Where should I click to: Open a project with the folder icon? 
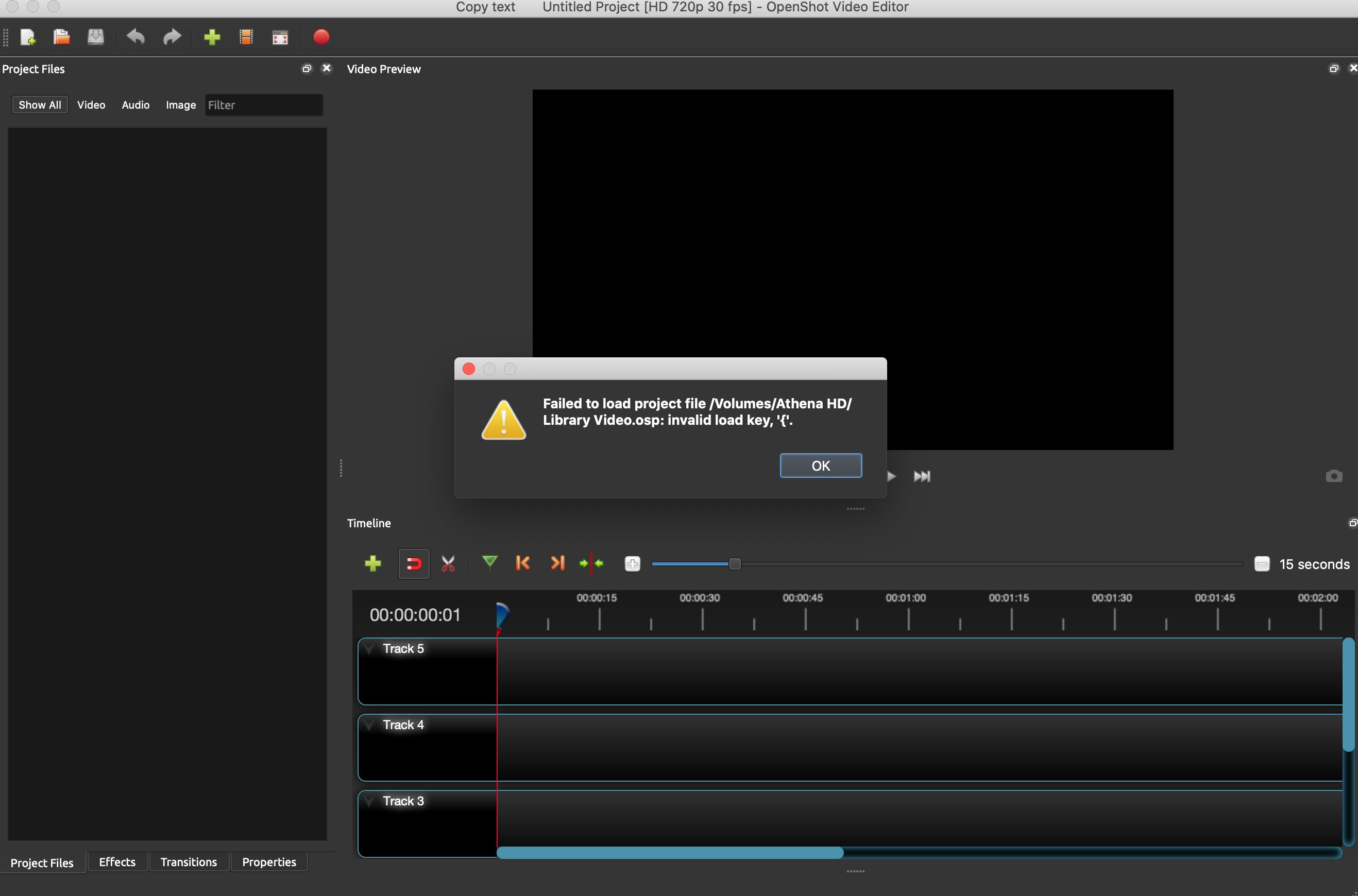pos(61,37)
